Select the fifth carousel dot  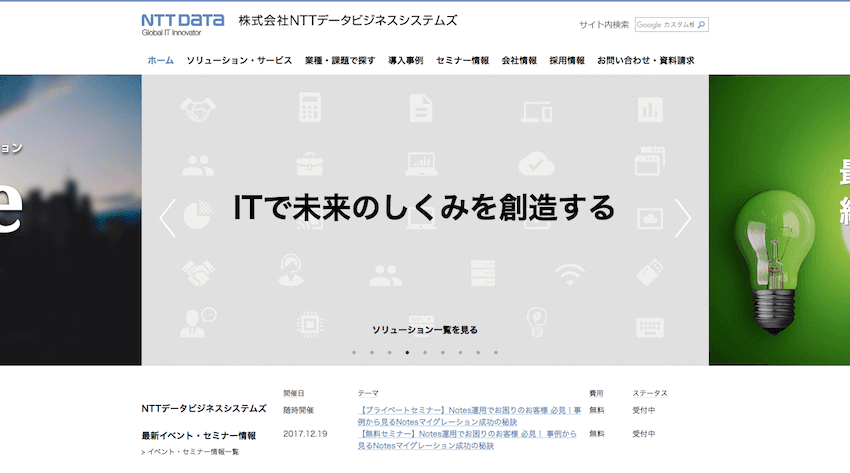(425, 352)
